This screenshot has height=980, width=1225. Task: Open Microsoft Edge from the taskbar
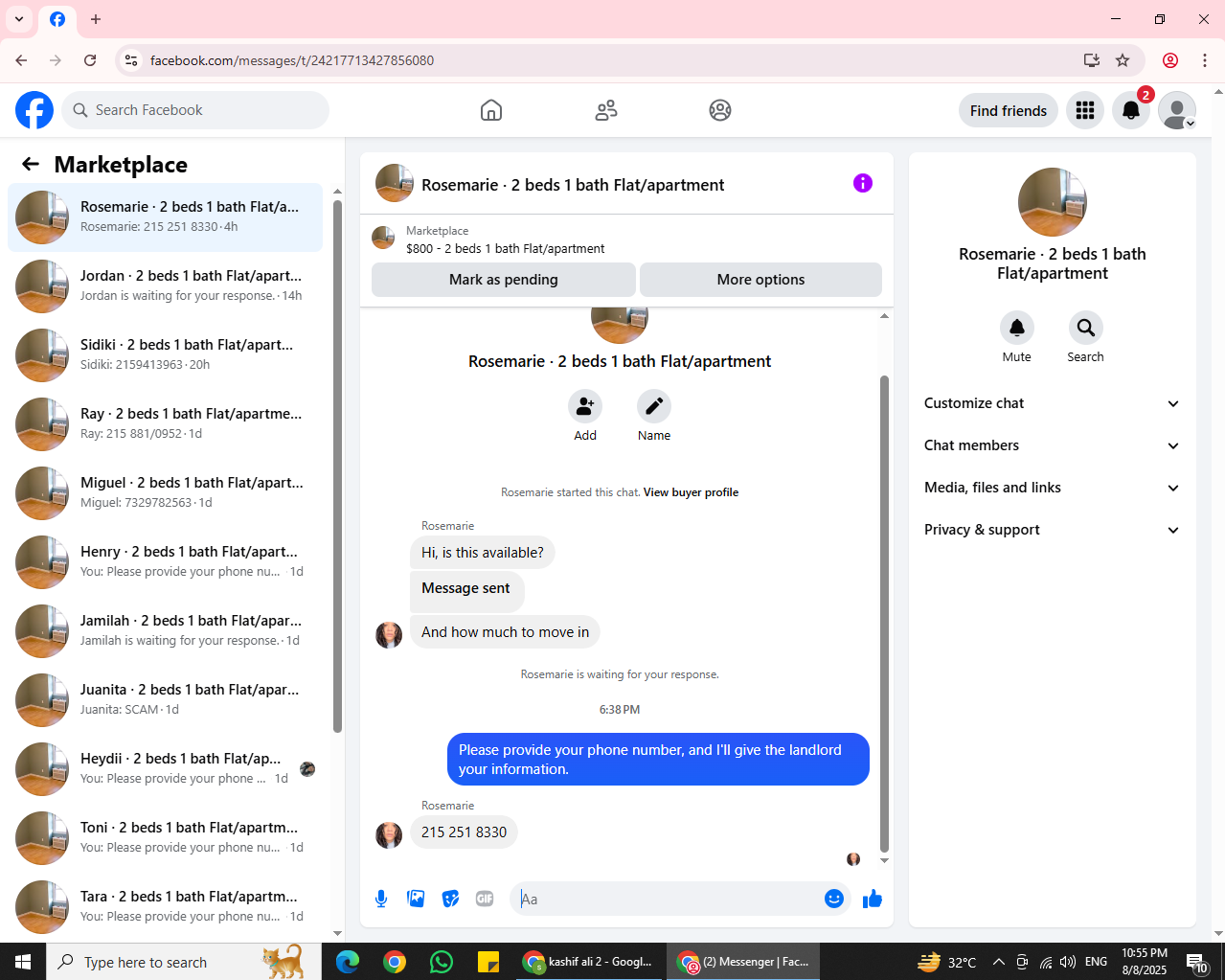(348, 962)
